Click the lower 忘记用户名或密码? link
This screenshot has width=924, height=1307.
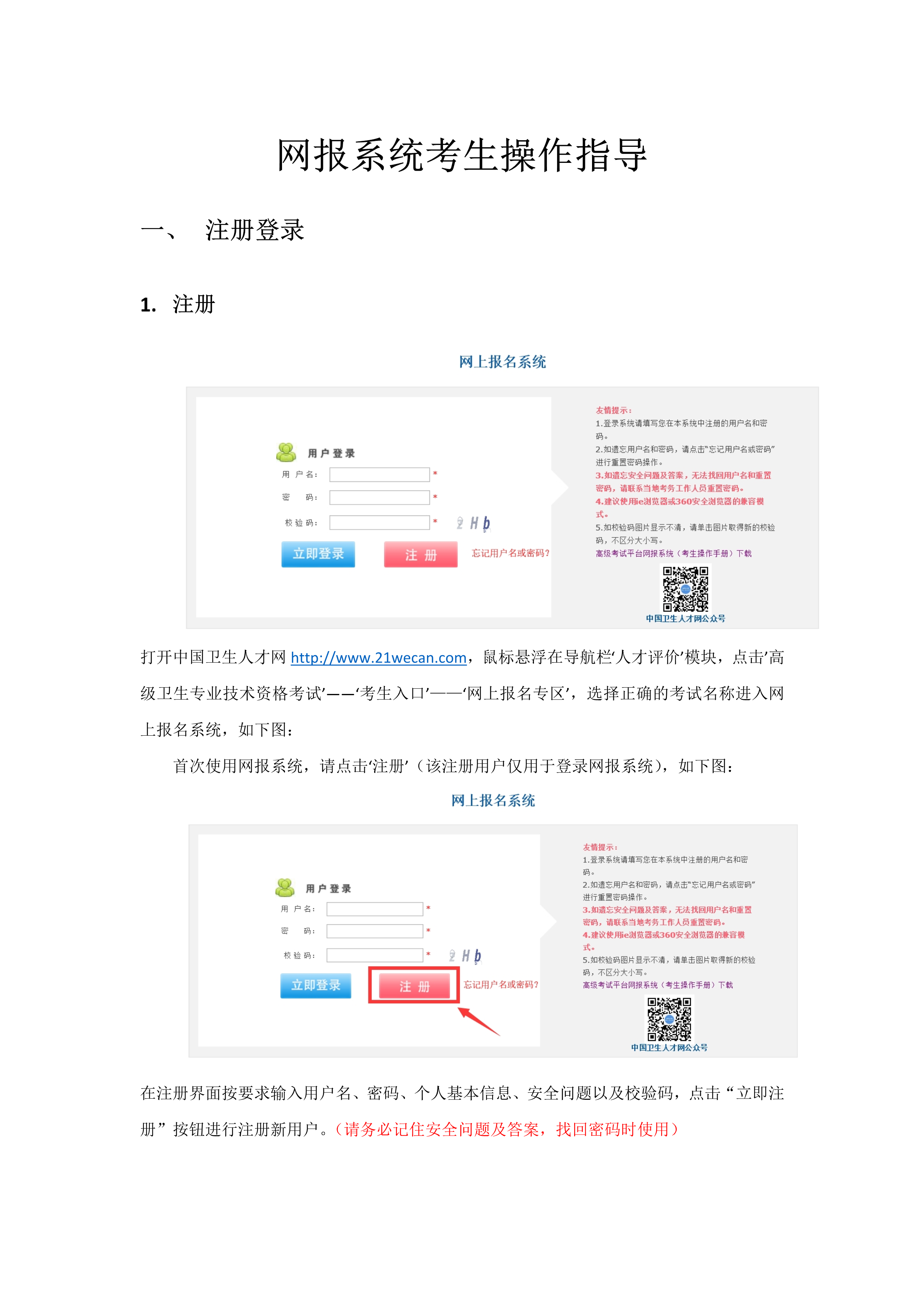[x=501, y=985]
